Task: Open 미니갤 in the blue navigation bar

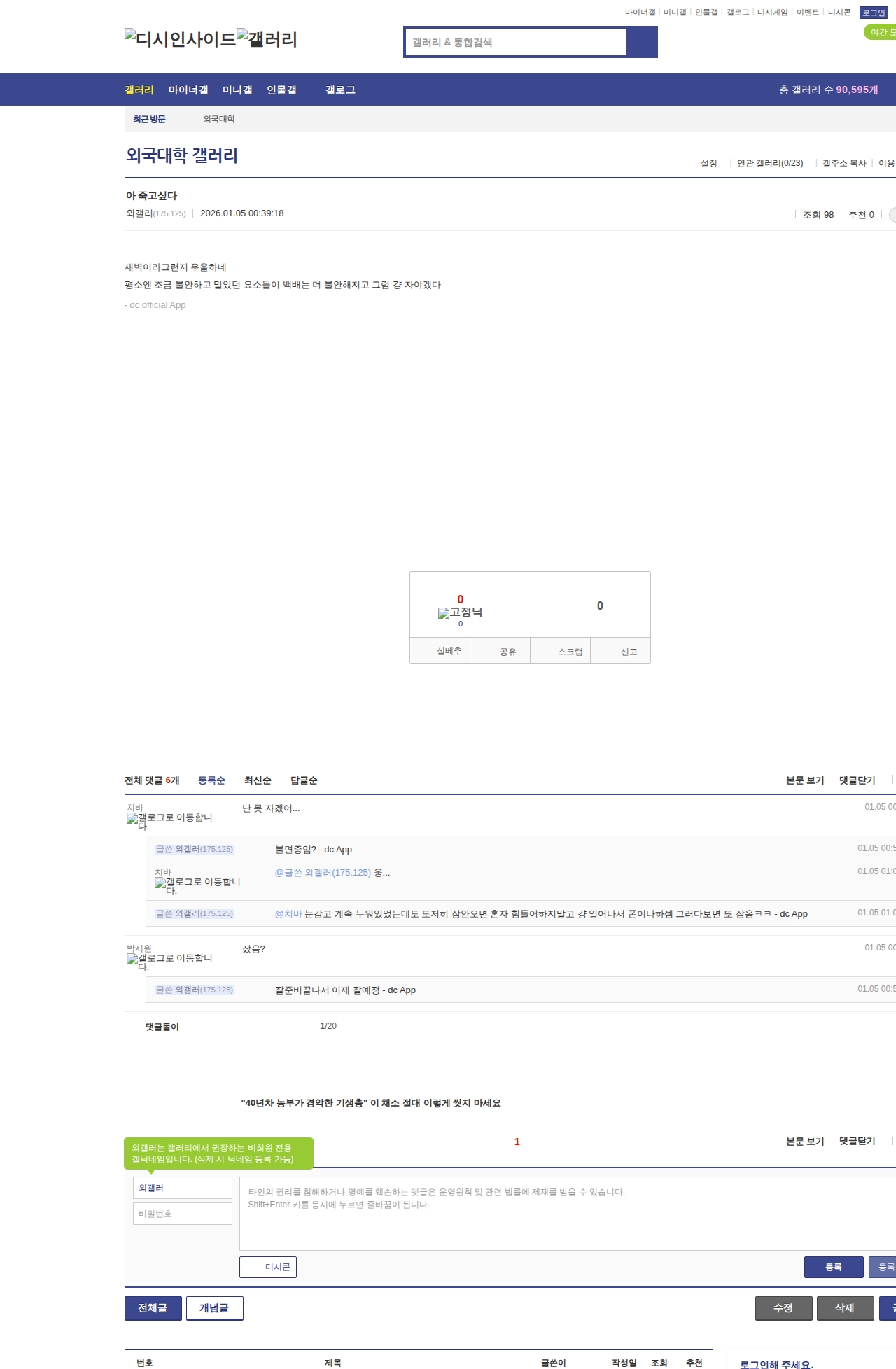Action: coord(237,90)
